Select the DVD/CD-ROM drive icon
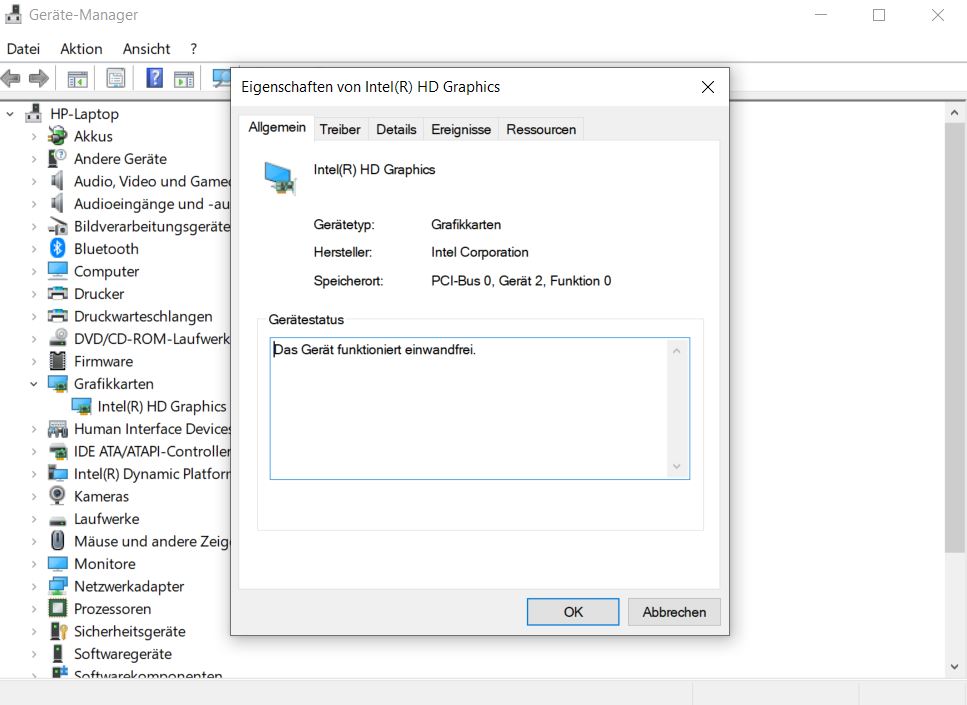The image size is (967, 705). pos(57,339)
